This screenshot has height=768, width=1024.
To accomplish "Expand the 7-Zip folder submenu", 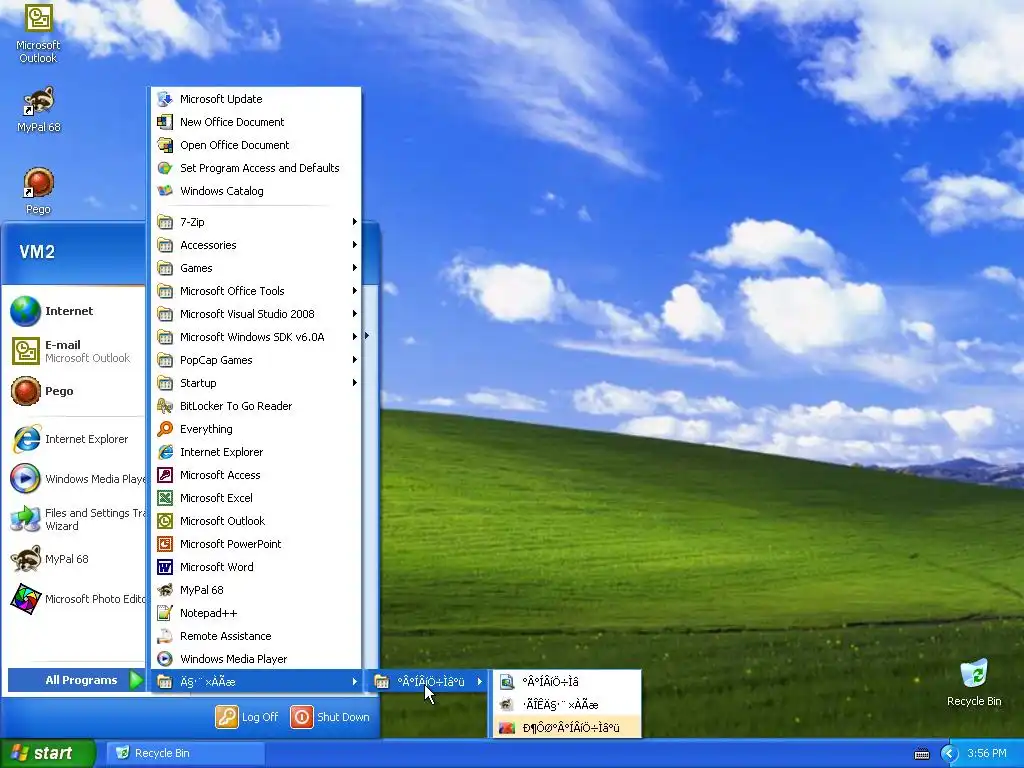I will pos(256,222).
